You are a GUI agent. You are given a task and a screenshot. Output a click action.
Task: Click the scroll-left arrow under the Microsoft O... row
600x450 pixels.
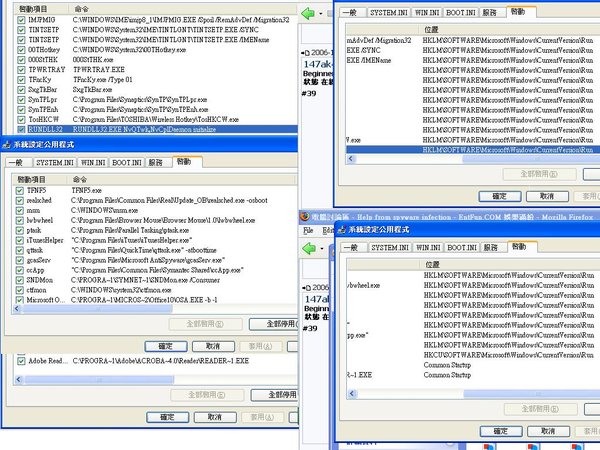pos(17,308)
